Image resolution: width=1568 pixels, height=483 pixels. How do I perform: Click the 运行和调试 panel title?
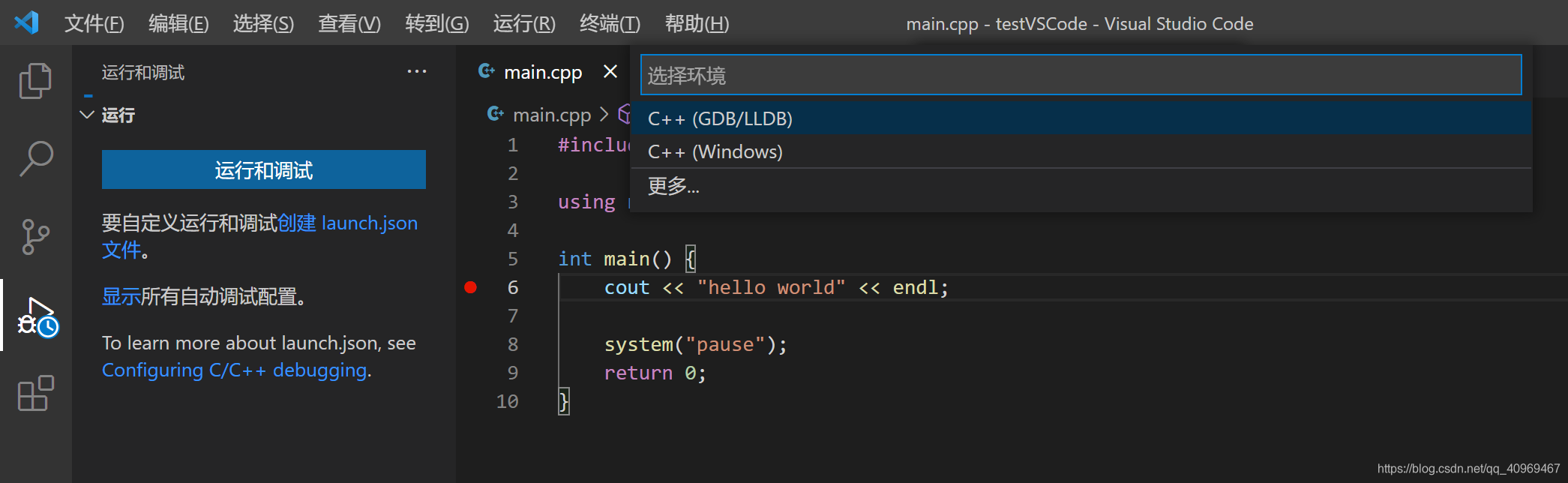tap(143, 72)
